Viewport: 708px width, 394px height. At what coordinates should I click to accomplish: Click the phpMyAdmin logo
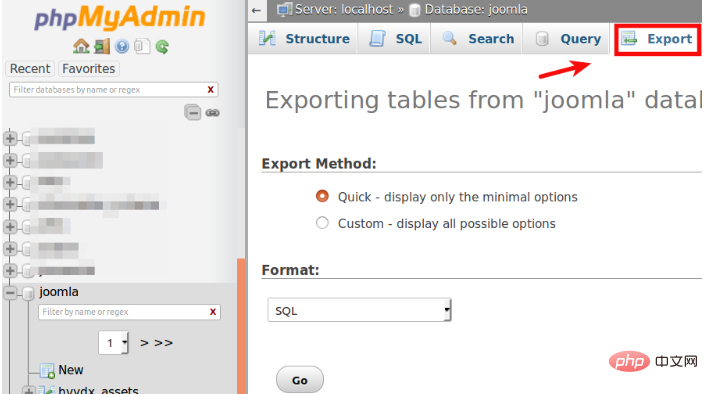click(120, 18)
